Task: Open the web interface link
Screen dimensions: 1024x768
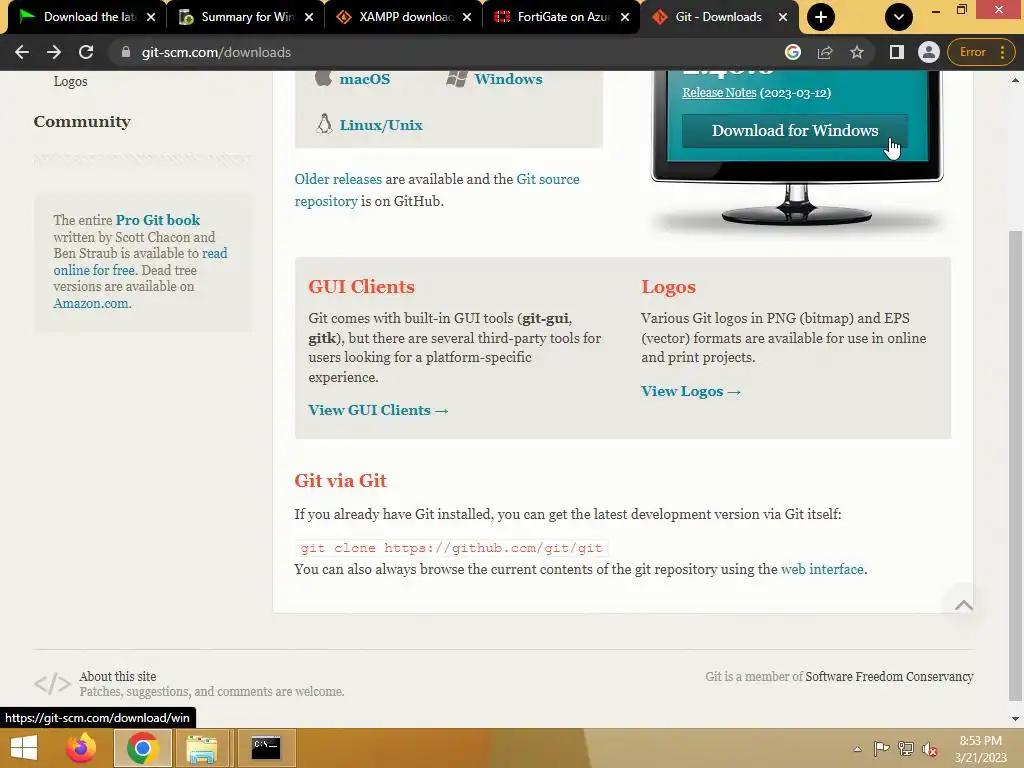Action: (x=822, y=569)
